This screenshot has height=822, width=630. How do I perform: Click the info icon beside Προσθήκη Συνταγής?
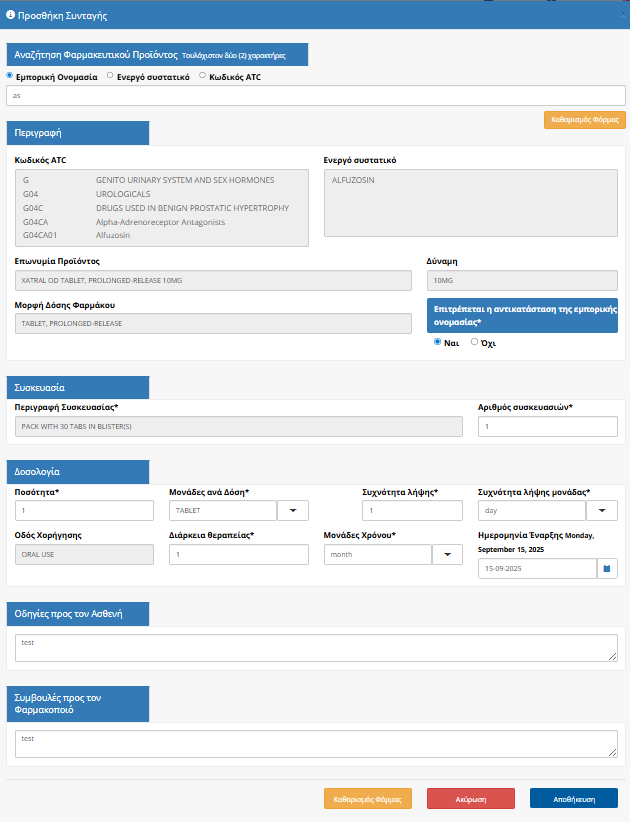(11, 16)
